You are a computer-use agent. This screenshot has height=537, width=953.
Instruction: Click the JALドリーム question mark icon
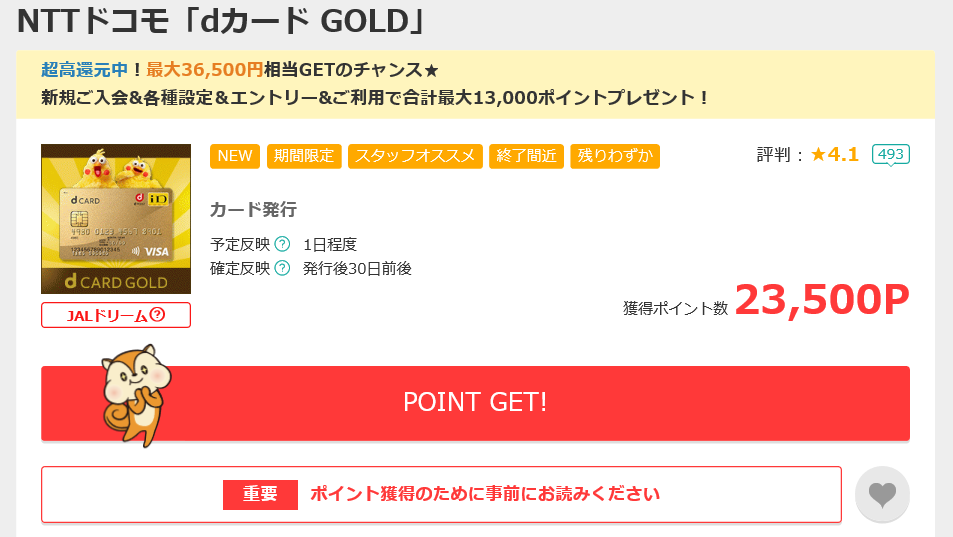157,315
